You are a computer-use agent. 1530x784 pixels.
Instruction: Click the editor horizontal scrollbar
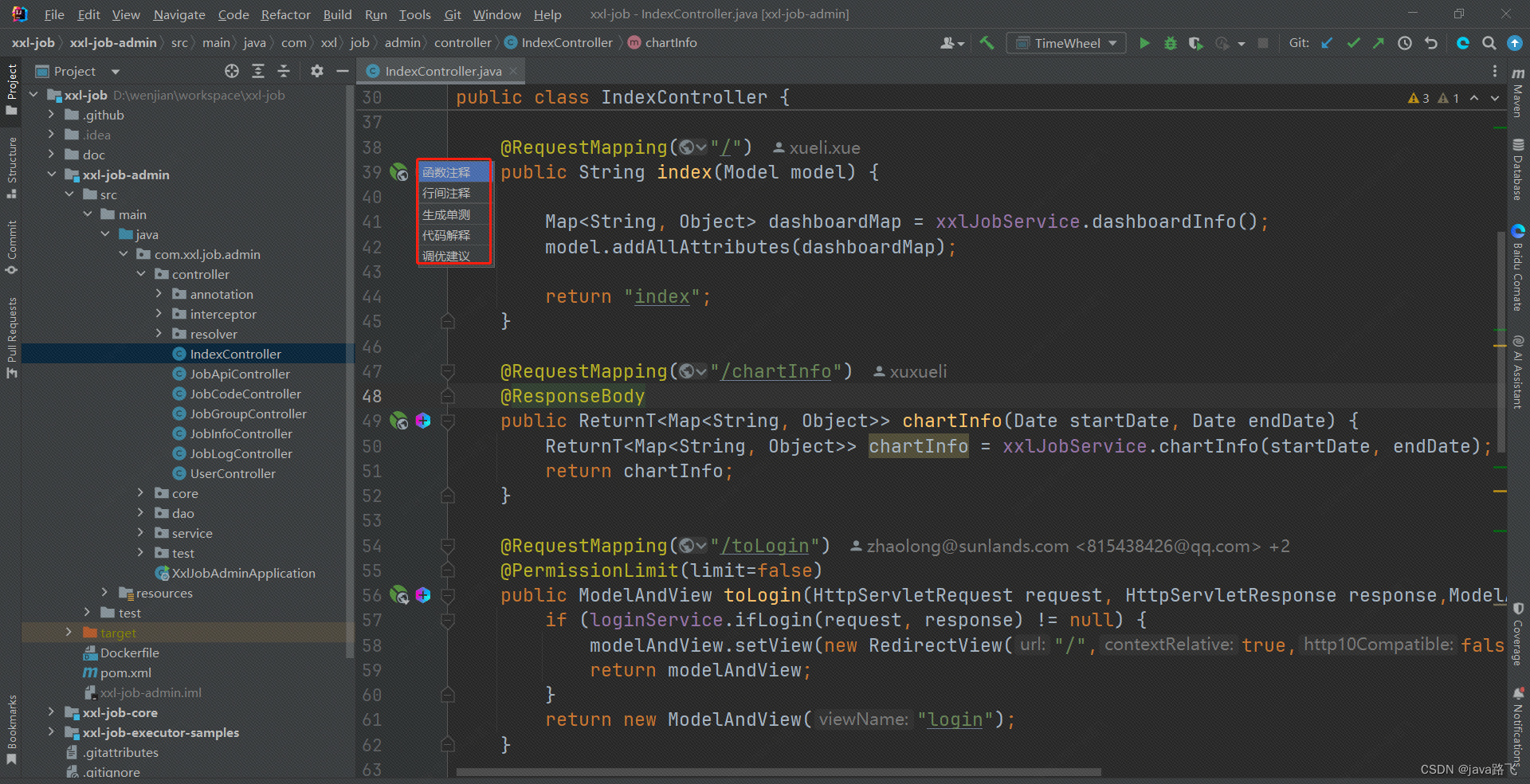click(779, 772)
